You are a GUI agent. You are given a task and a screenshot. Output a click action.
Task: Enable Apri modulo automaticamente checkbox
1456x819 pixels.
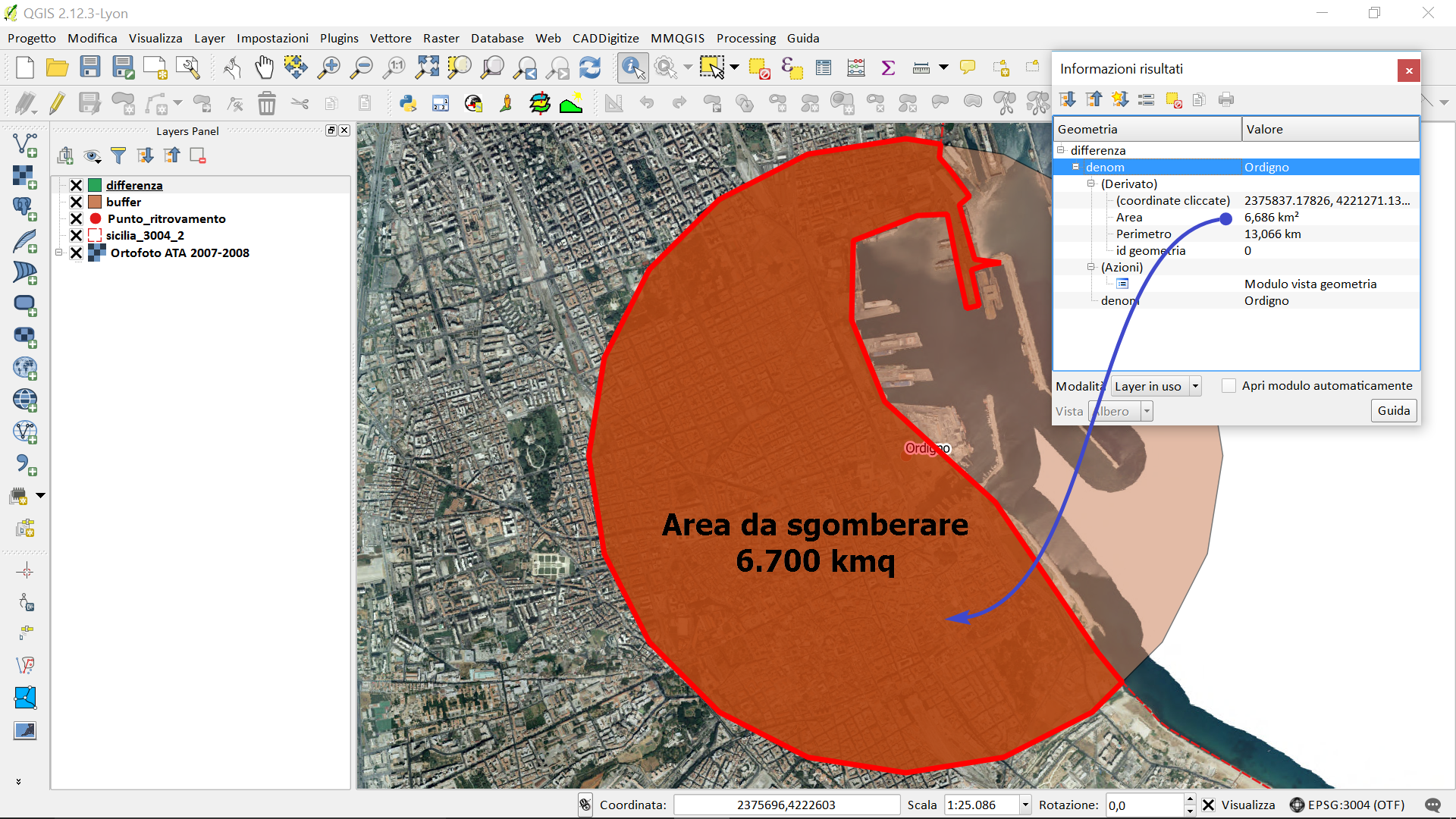[1228, 386]
